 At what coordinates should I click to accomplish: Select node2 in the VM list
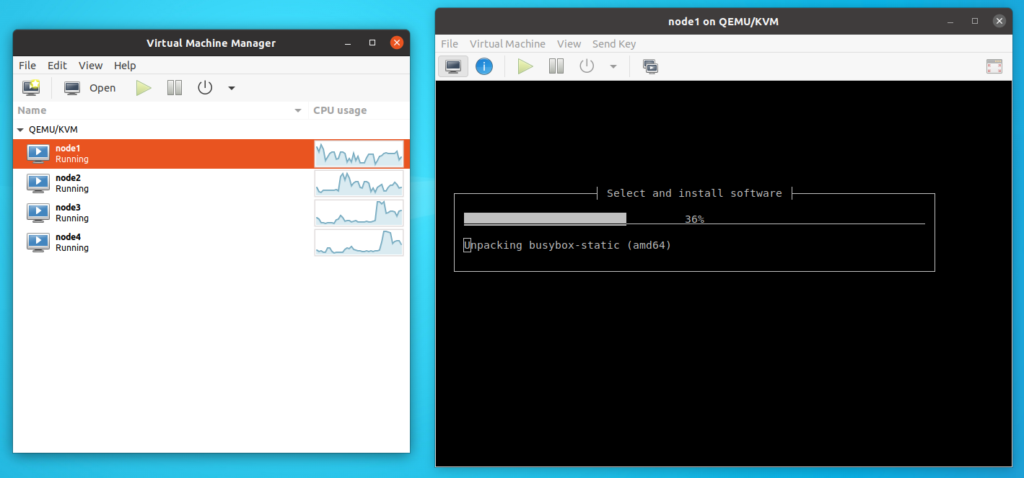click(68, 183)
